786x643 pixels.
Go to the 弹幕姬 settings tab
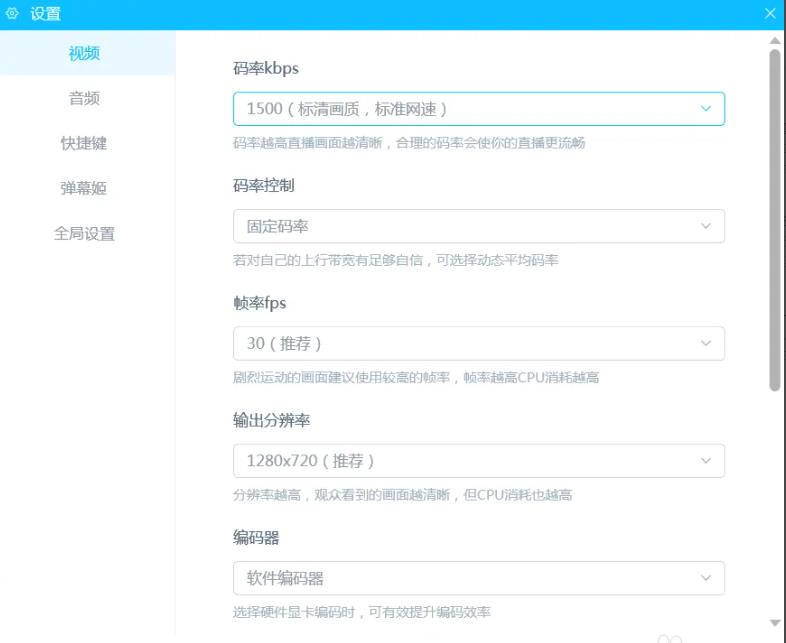click(x=84, y=189)
